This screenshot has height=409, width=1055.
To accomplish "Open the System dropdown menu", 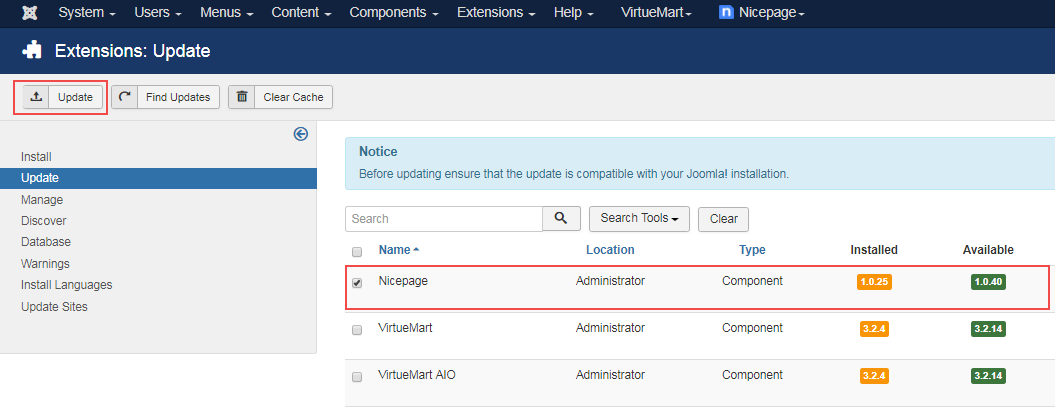I will [x=87, y=13].
